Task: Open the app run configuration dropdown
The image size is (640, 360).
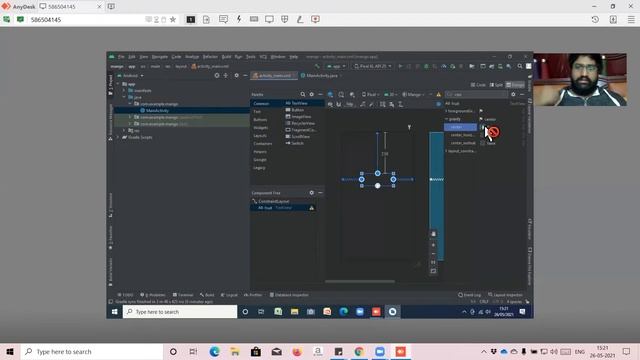Action: coord(336,66)
